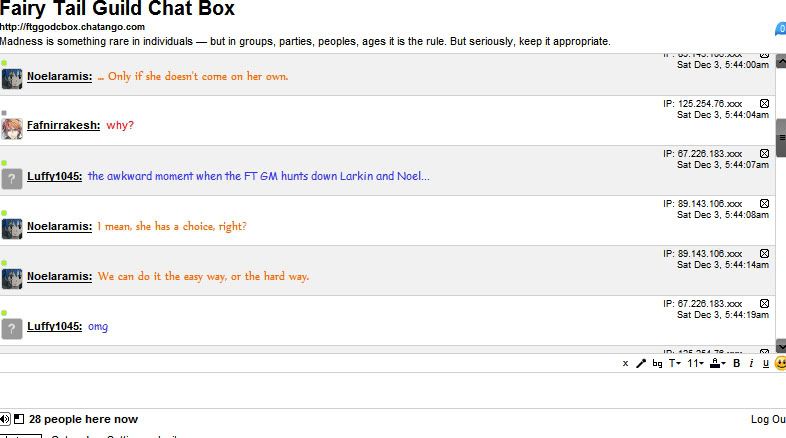This screenshot has height=438, width=786.
Task: Open the font size 11 dropdown
Action: pos(695,364)
